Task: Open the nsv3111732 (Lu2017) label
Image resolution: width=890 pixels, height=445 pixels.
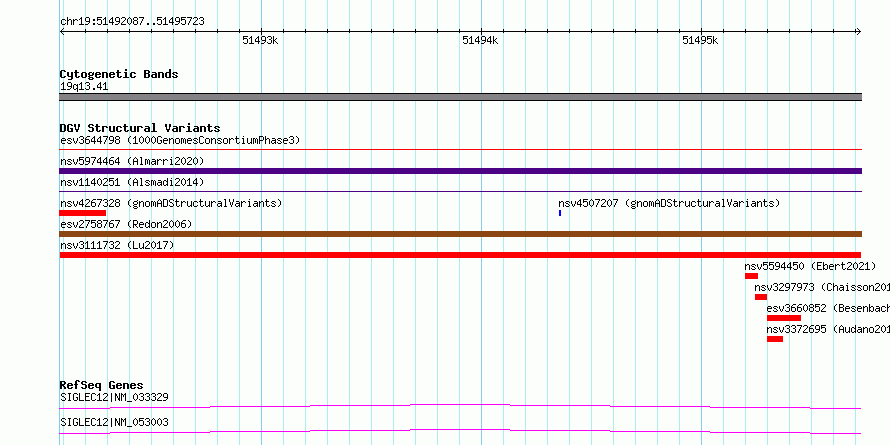Action: (x=117, y=245)
